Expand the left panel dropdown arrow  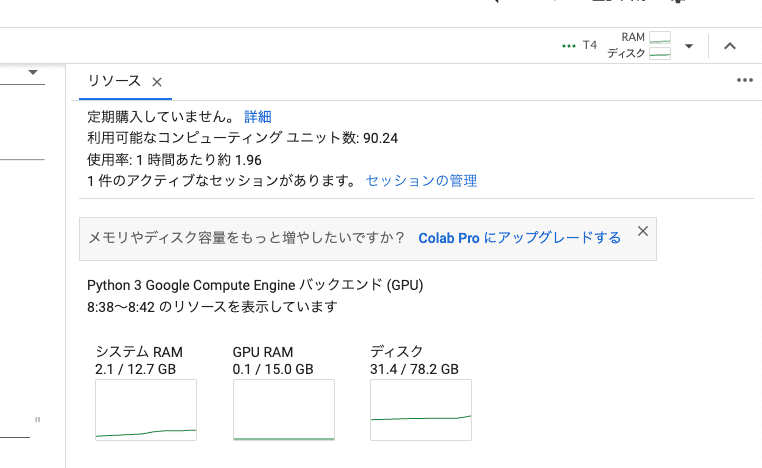pos(33,73)
